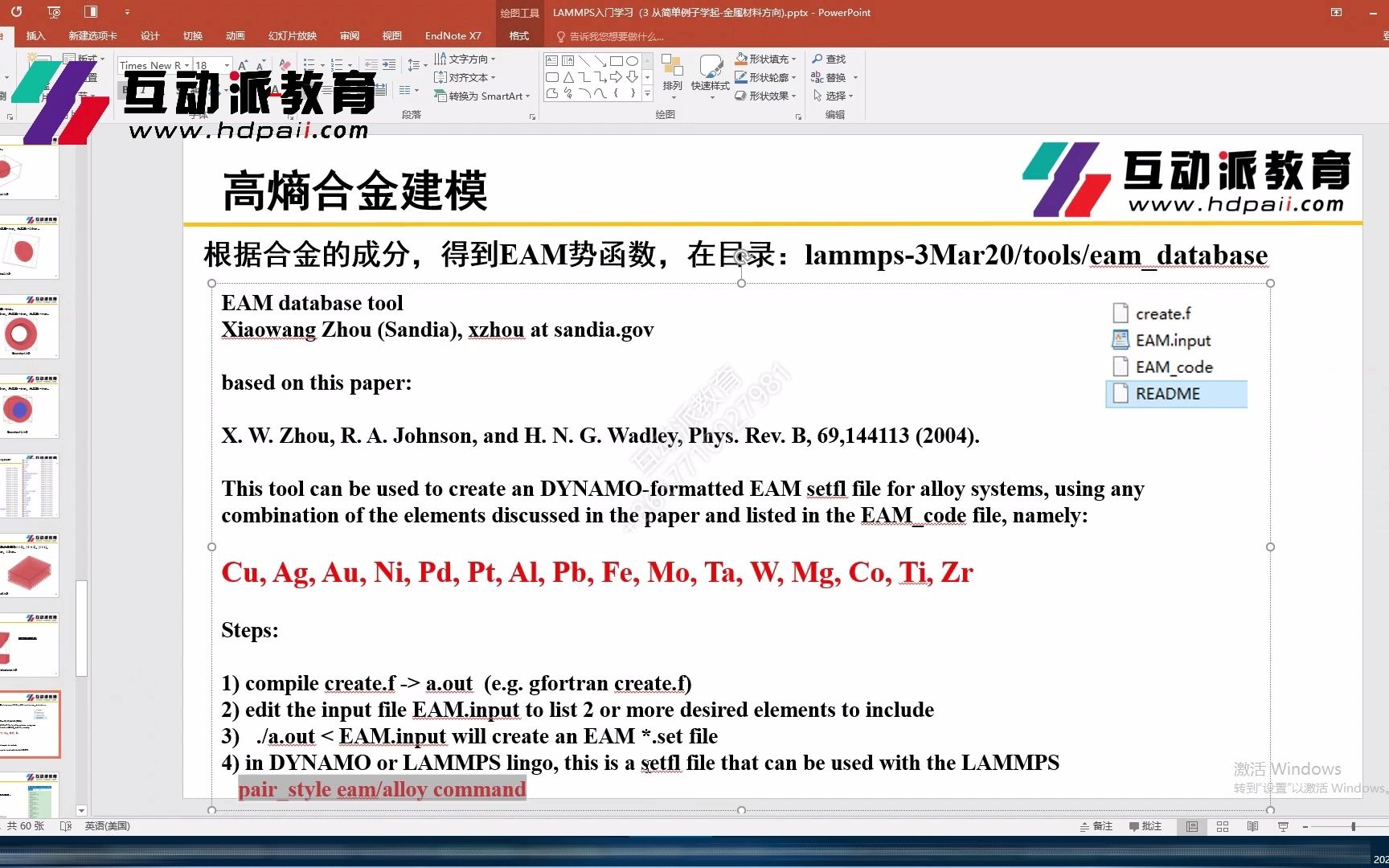Select the Shape Fill (形状填充) icon

765,58
